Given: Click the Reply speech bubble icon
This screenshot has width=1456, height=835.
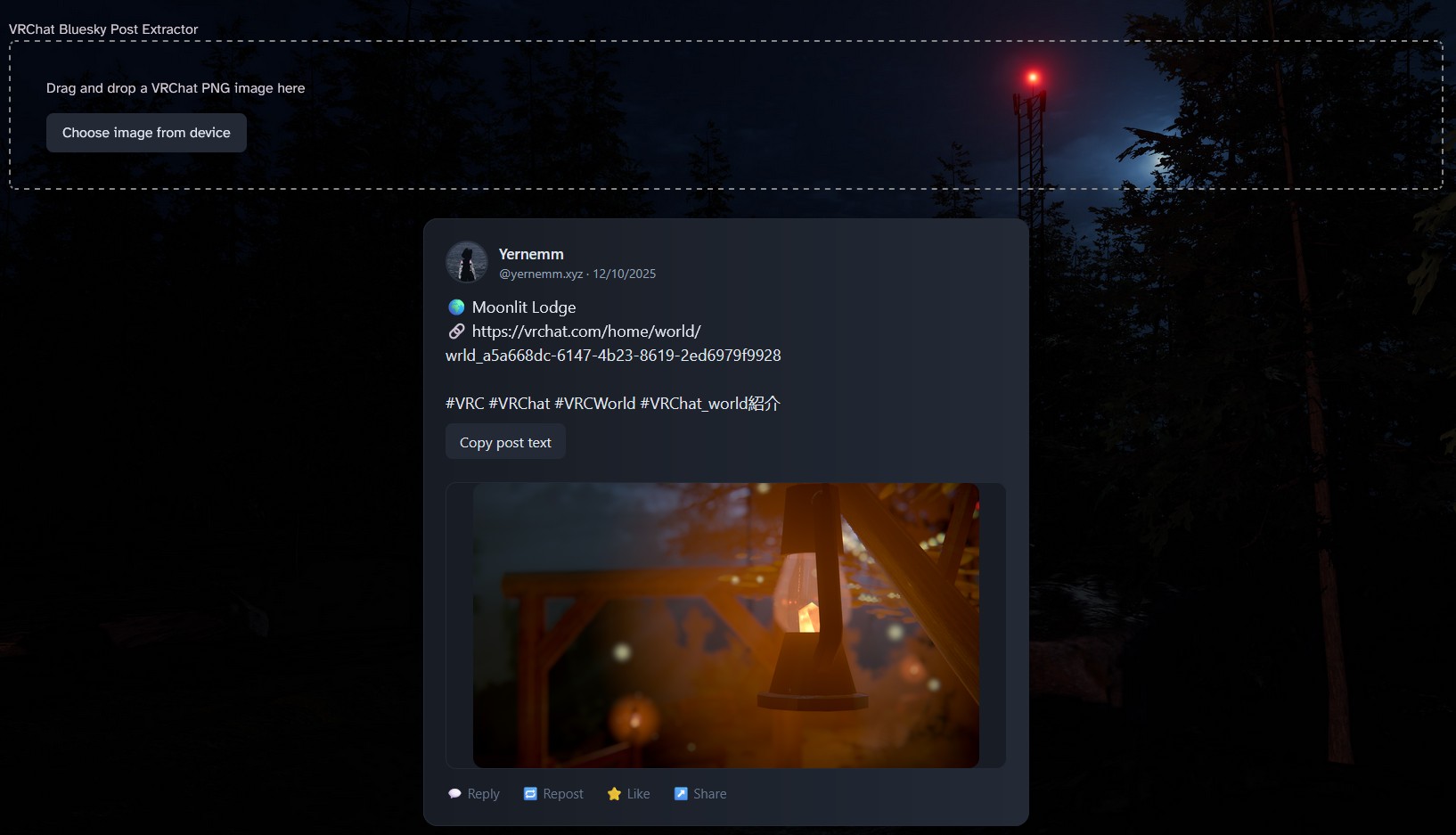Looking at the screenshot, I should (x=454, y=794).
